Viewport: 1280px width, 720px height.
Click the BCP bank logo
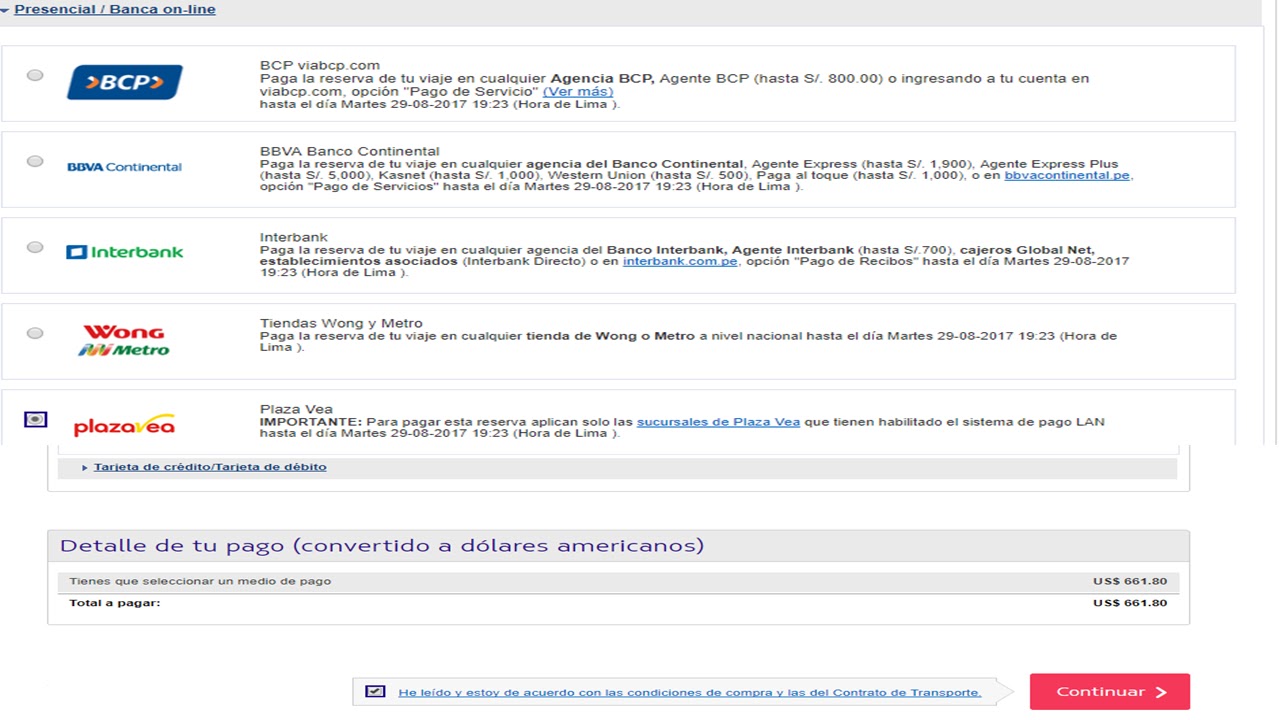coord(125,82)
